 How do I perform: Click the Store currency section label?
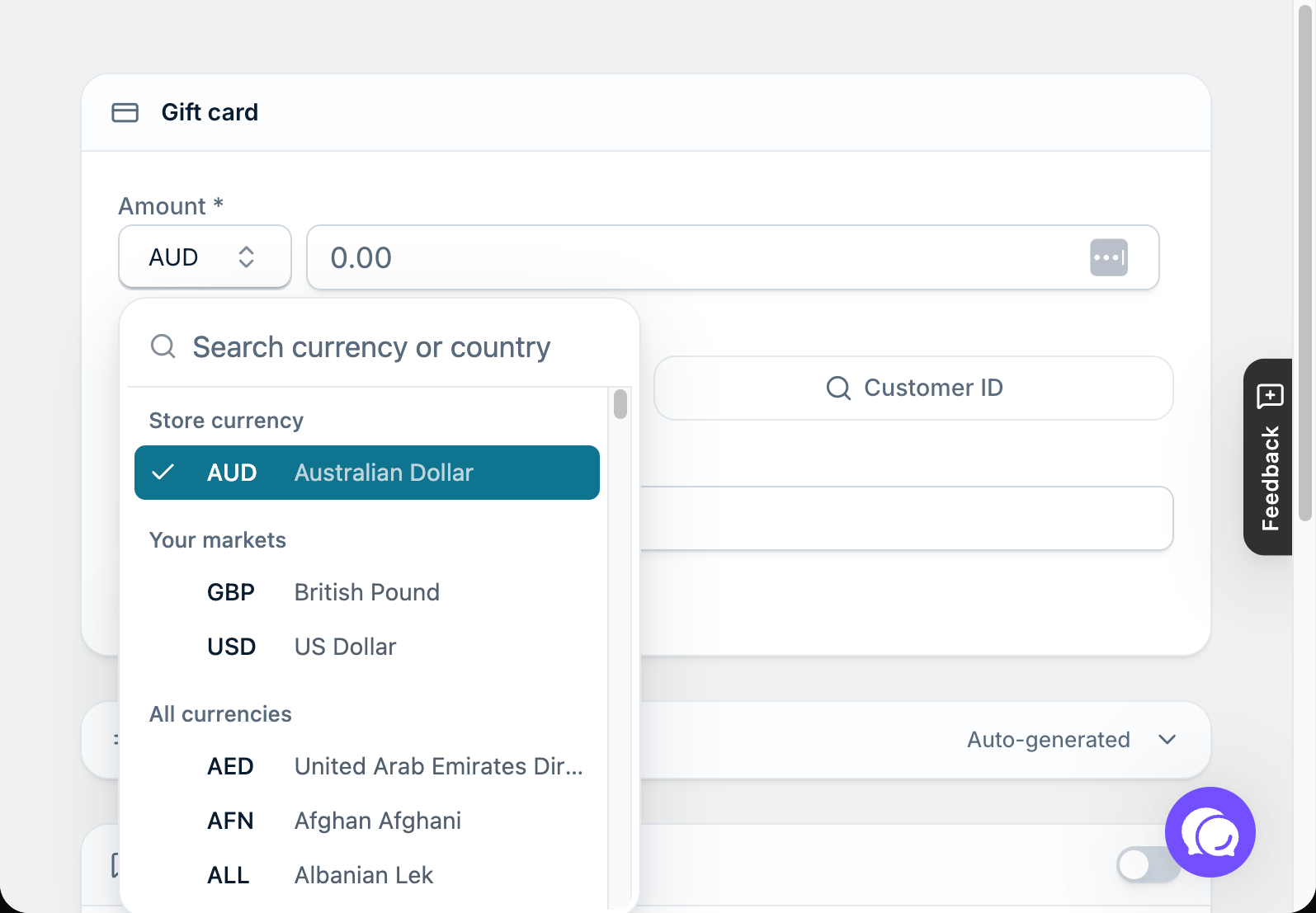[x=226, y=421]
